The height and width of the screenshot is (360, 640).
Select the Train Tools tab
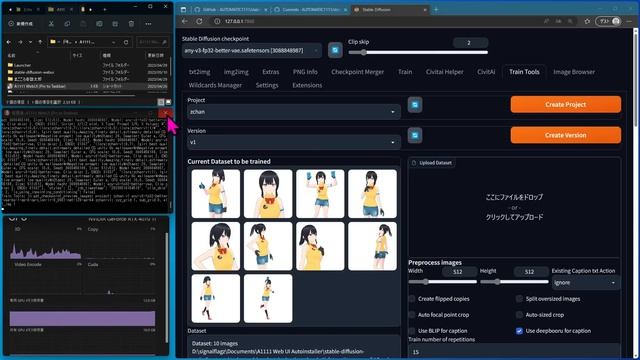[524, 72]
